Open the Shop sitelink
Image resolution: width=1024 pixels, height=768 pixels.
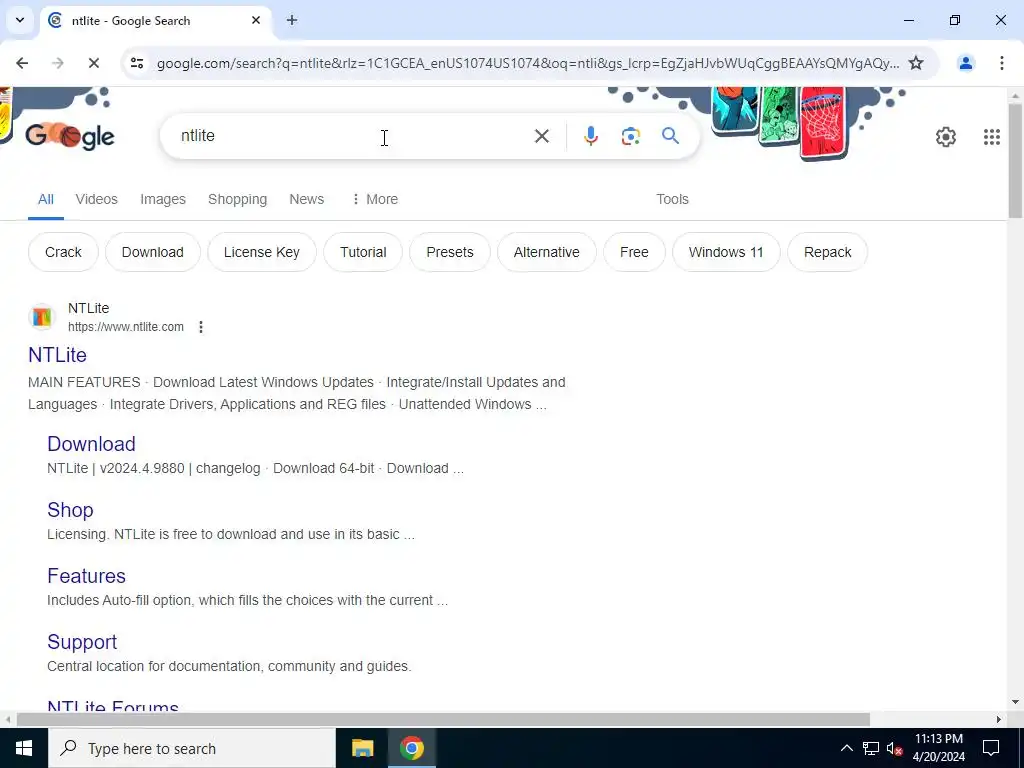[x=70, y=509]
